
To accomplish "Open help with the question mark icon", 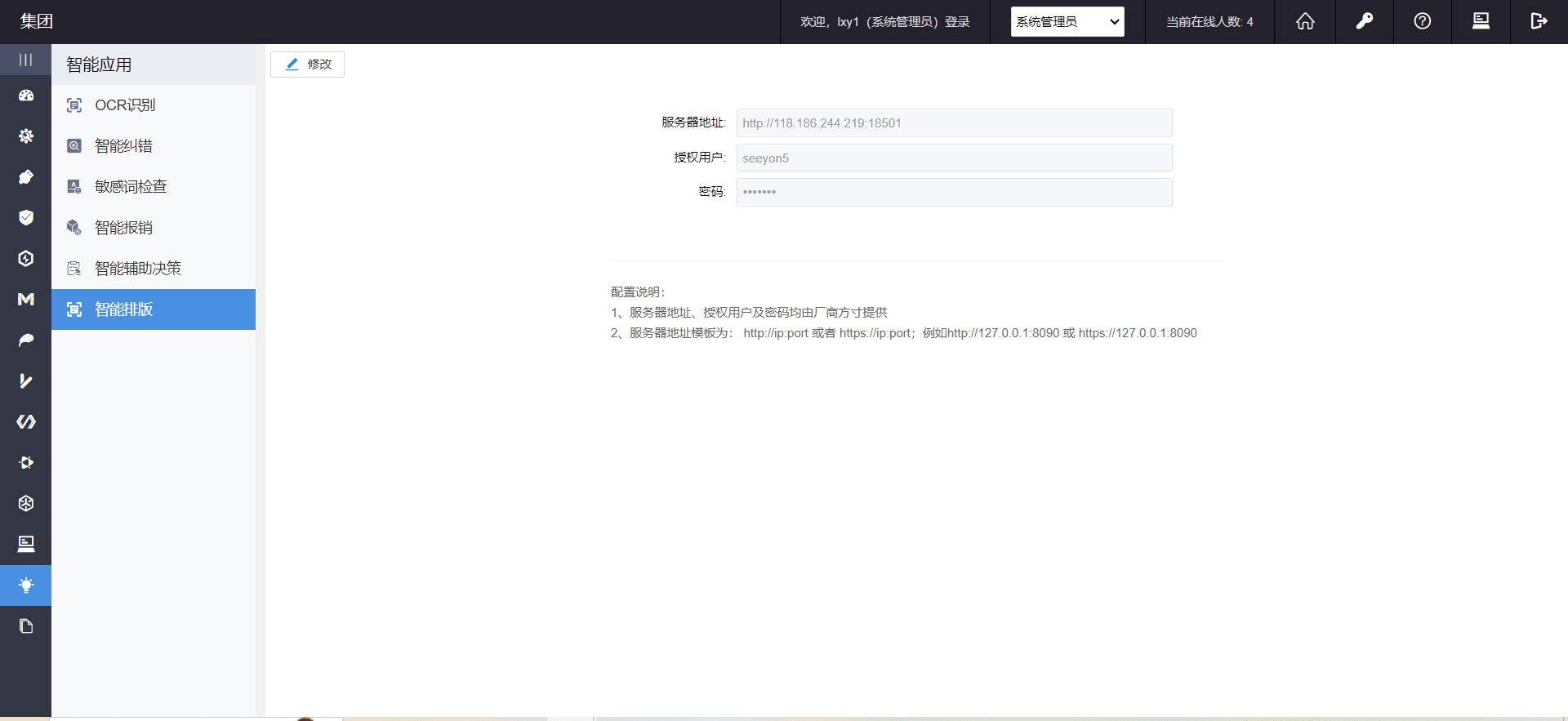I will tap(1423, 21).
